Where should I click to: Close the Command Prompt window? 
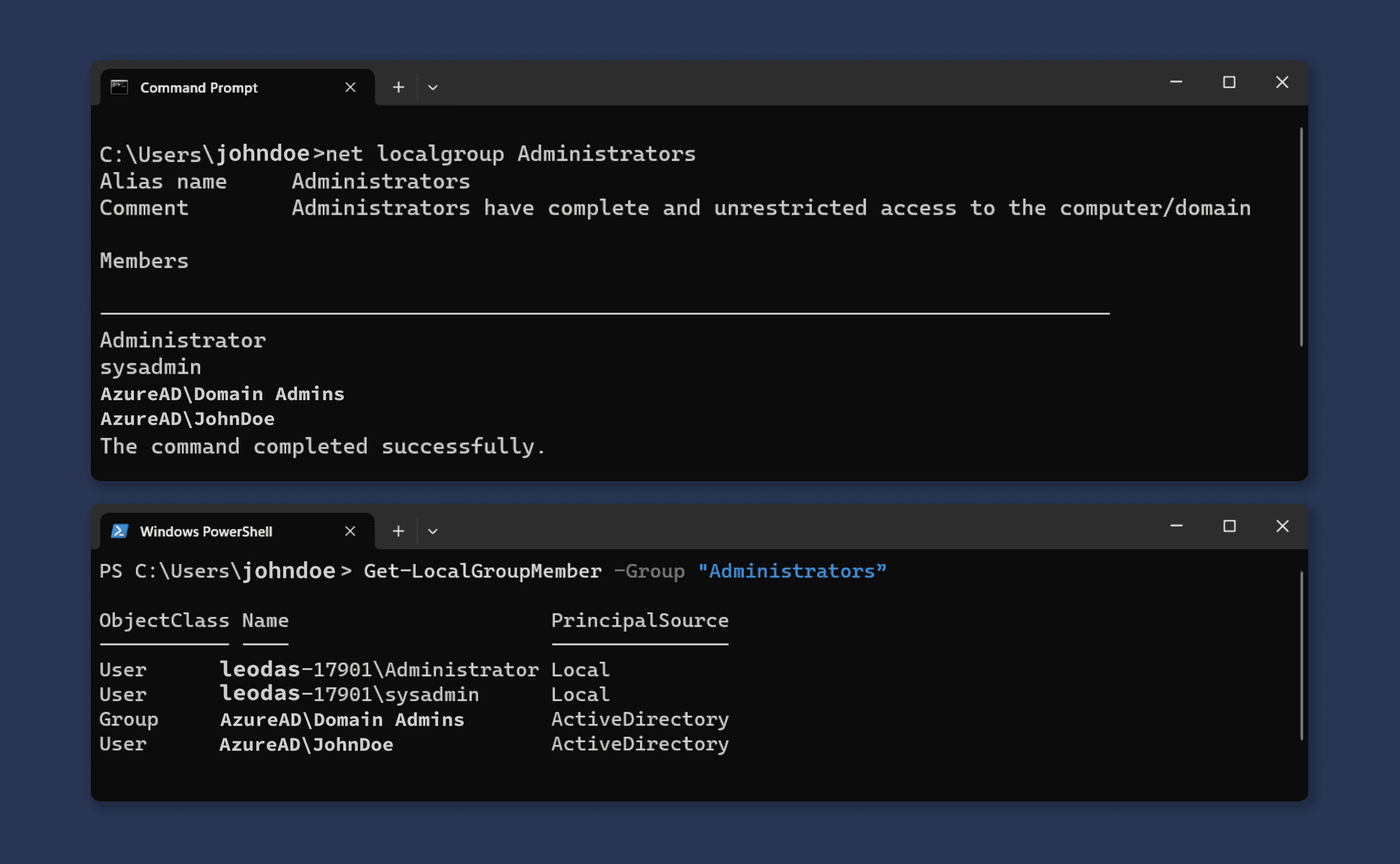tap(1282, 83)
